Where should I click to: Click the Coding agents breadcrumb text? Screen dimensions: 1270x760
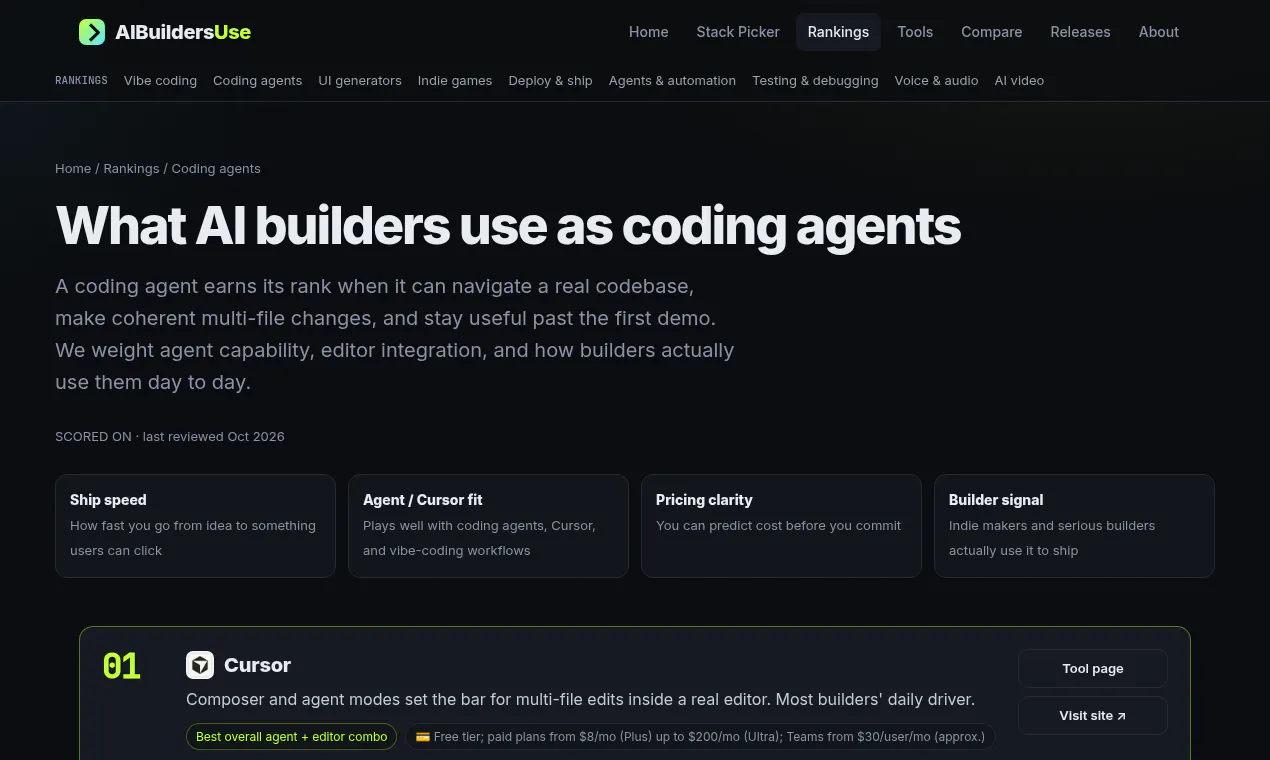point(216,169)
